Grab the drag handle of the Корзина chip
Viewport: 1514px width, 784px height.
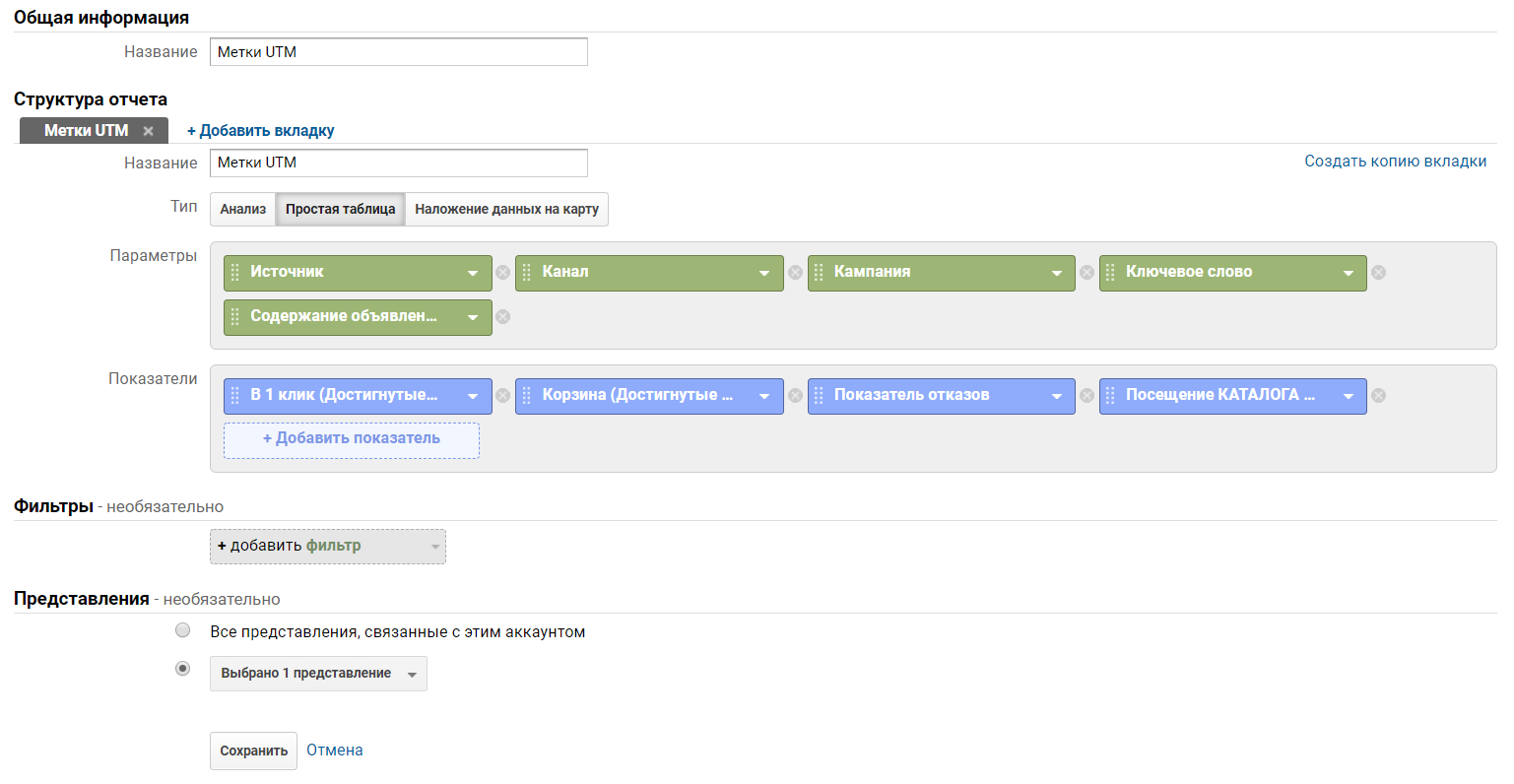[x=527, y=396]
